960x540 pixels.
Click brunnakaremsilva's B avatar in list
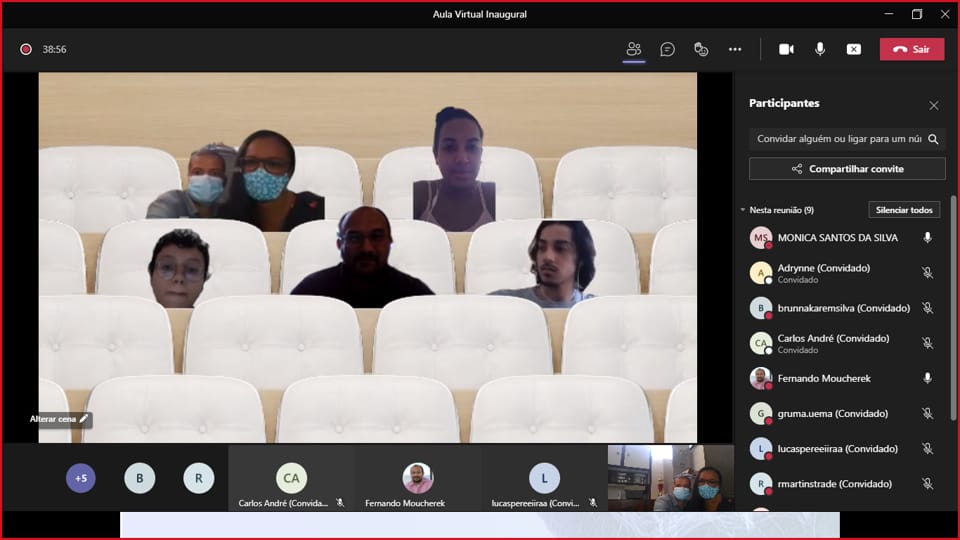pyautogui.click(x=760, y=308)
